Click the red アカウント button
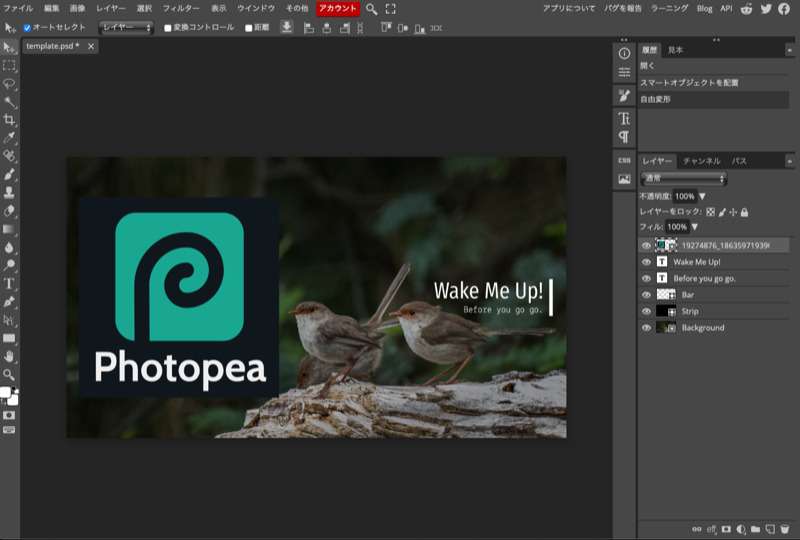This screenshot has width=800, height=540. [x=338, y=8]
